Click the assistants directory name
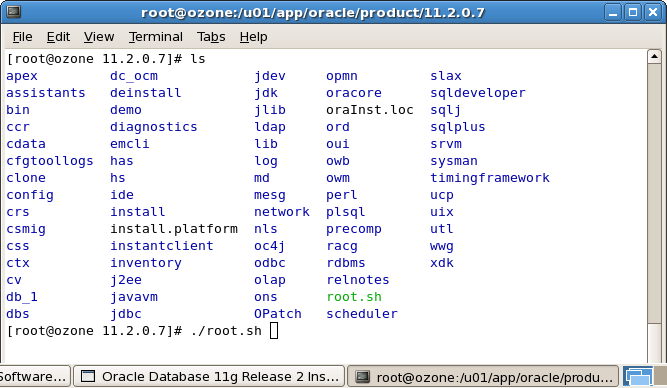This screenshot has width=667, height=388. [46, 93]
